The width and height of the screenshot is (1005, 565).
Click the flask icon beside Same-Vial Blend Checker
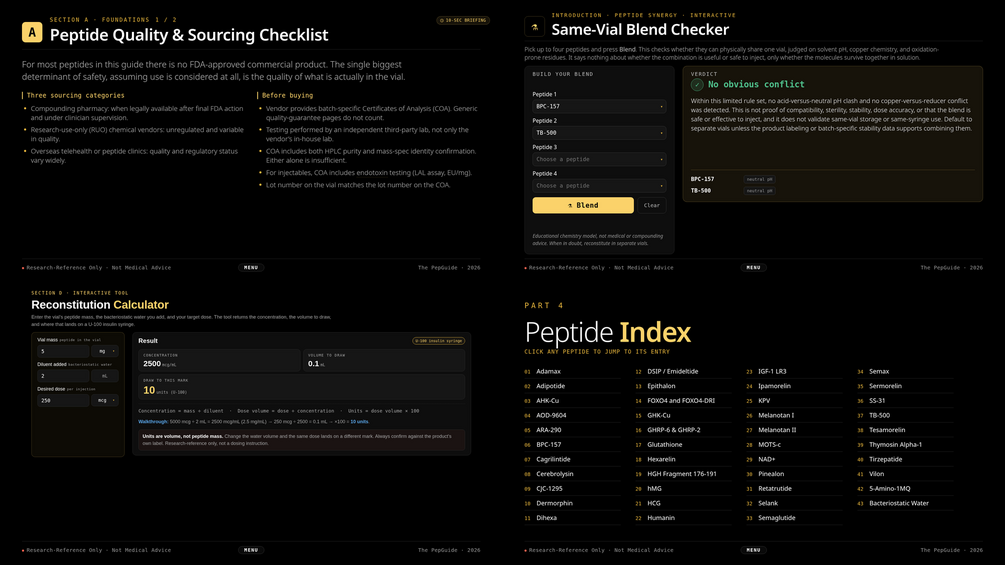pos(535,27)
